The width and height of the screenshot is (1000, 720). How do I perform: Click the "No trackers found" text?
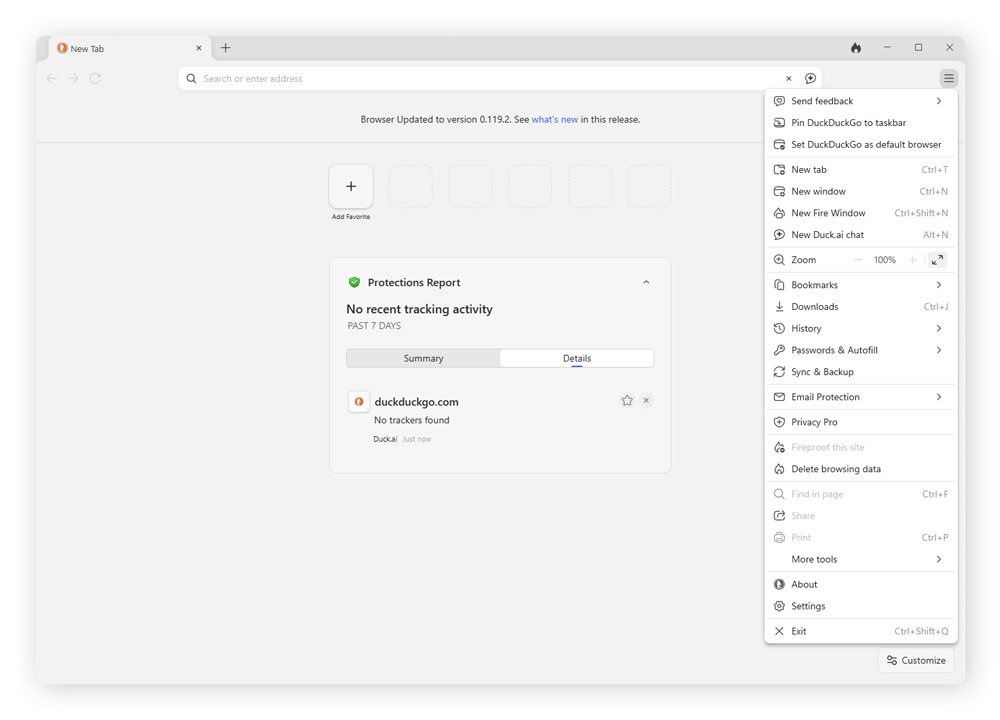411,420
